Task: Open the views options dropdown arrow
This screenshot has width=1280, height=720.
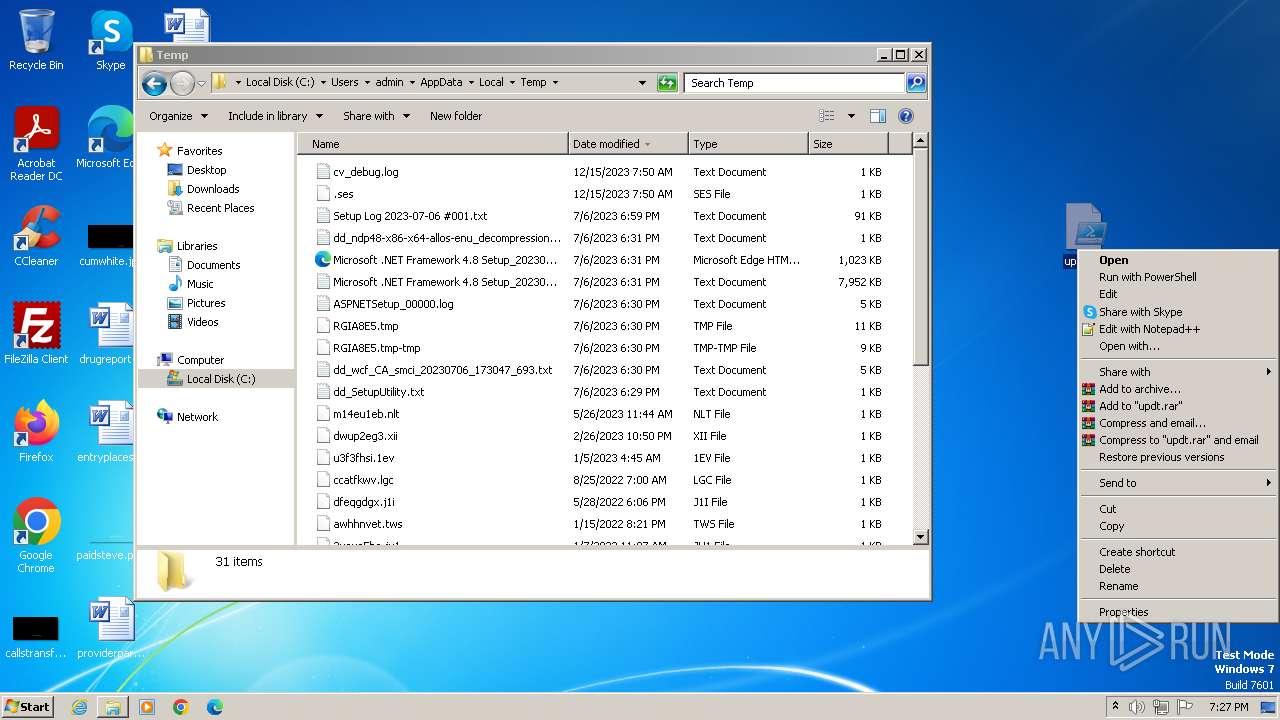Action: coord(851,116)
